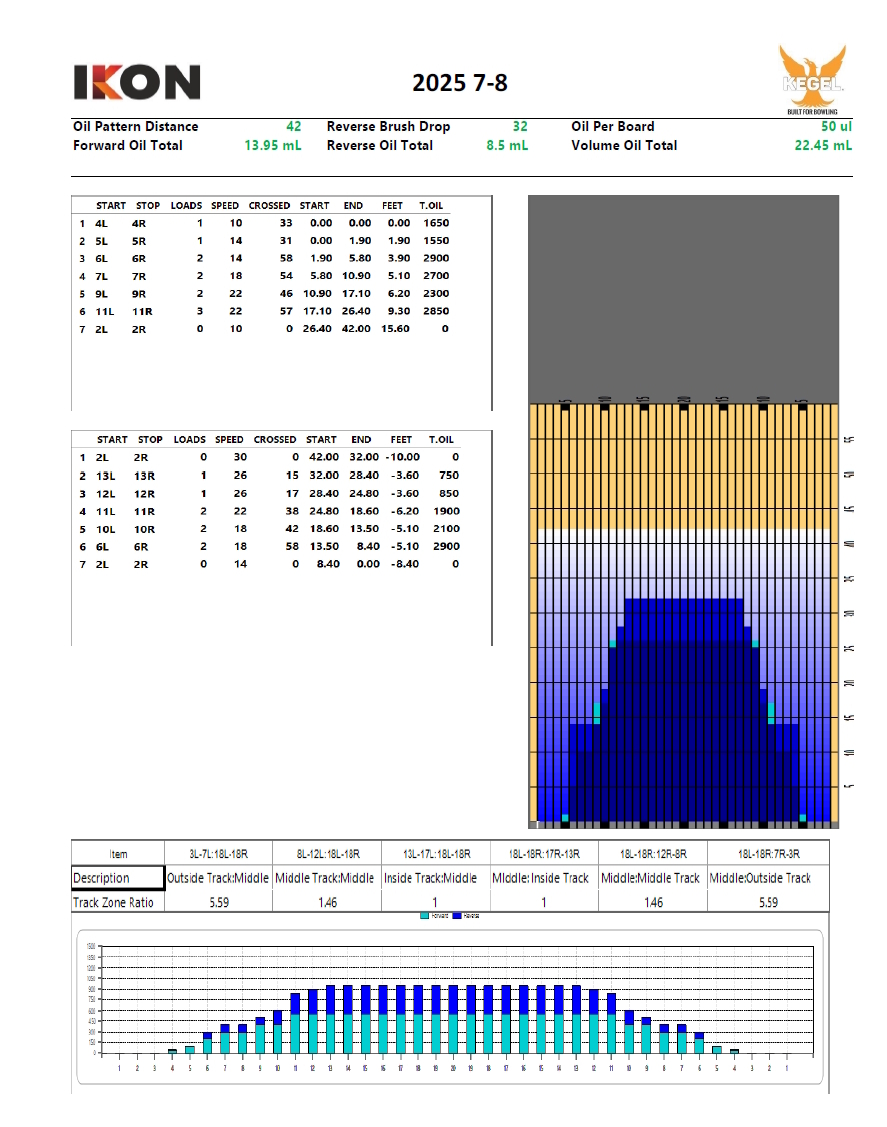Click the Middle:Inside Track description cell
887x1127 pixels.
544,878
